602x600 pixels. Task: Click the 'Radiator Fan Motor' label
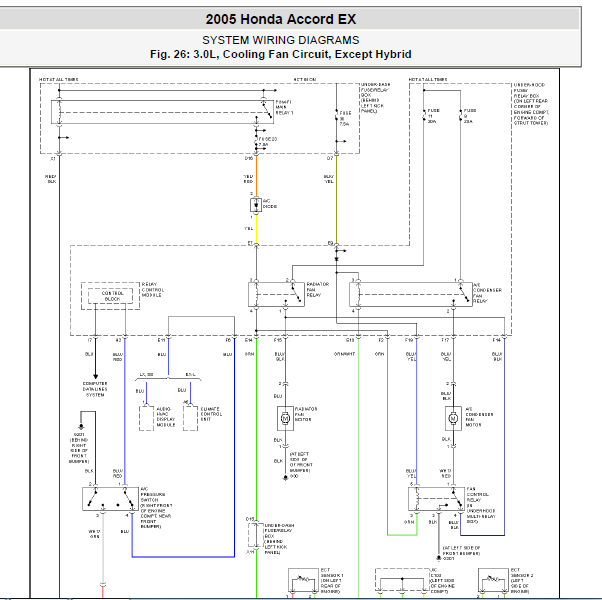pos(306,414)
